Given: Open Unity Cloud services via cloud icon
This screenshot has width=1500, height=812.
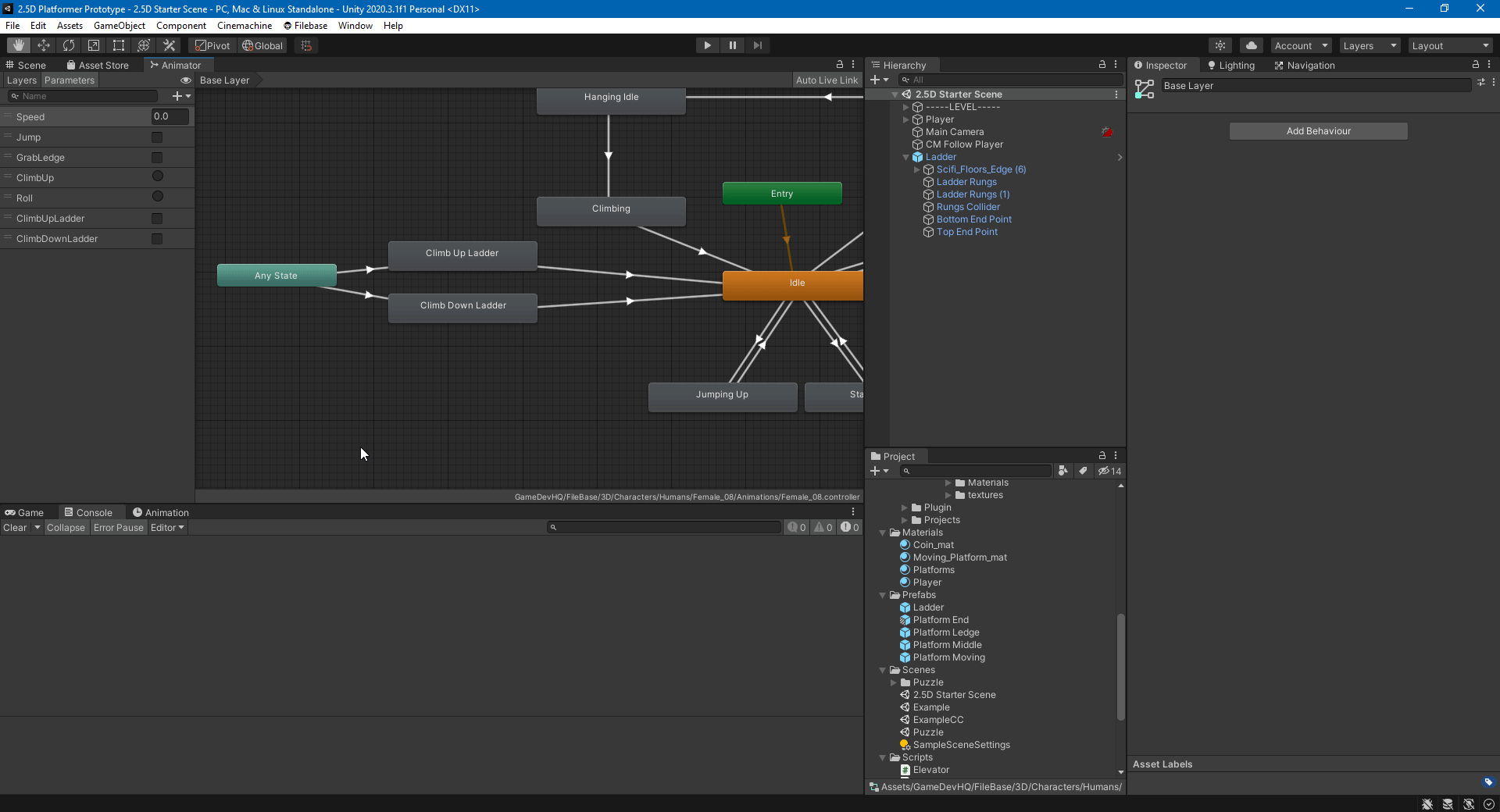Looking at the screenshot, I should [1251, 45].
